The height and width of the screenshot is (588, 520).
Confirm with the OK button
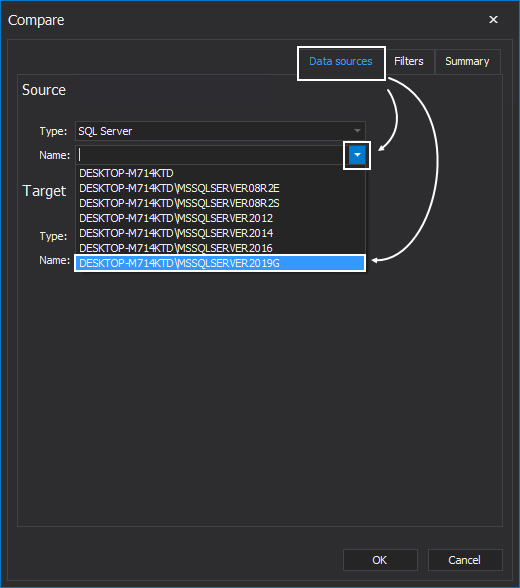click(380, 560)
